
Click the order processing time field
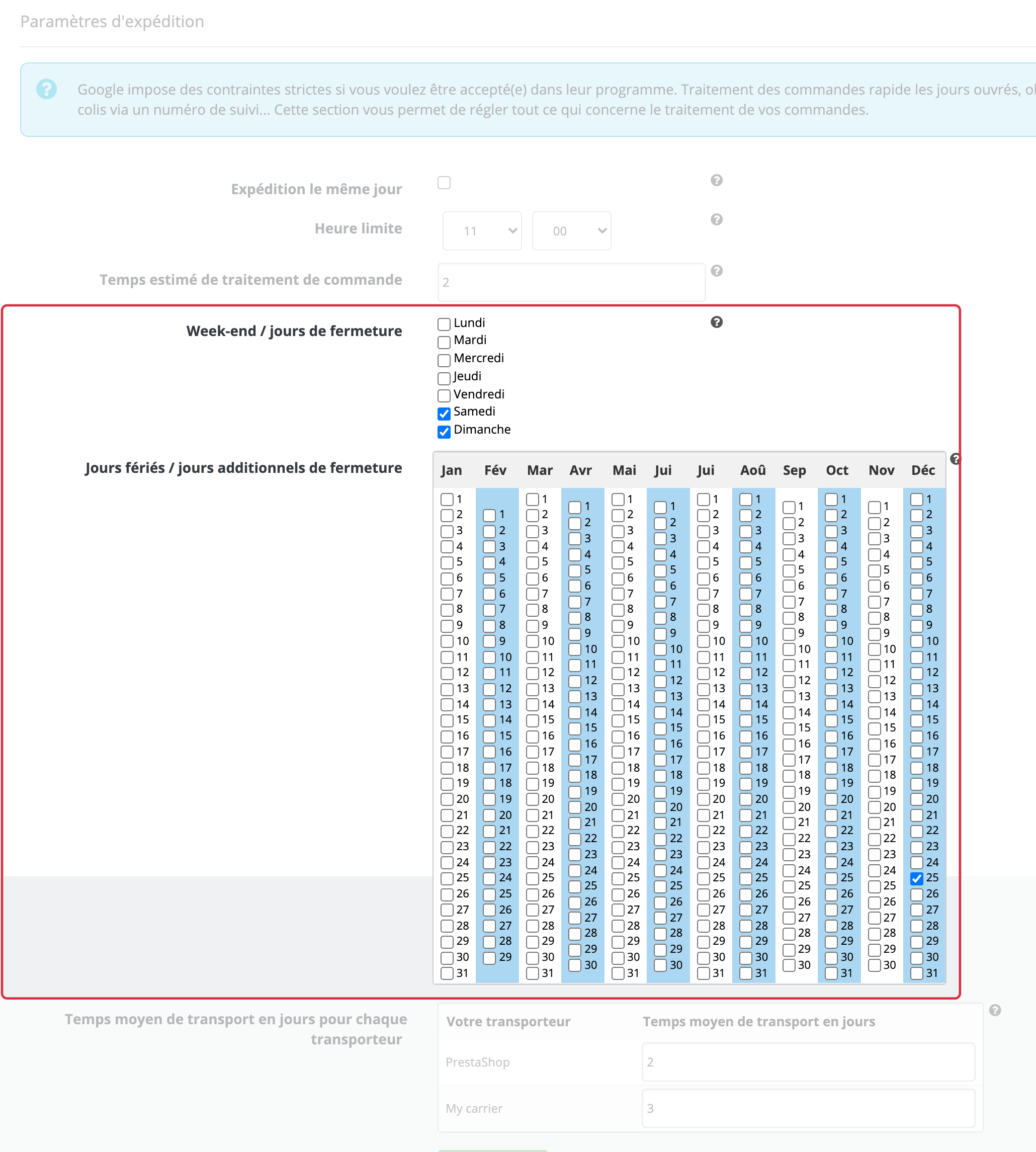click(x=571, y=282)
